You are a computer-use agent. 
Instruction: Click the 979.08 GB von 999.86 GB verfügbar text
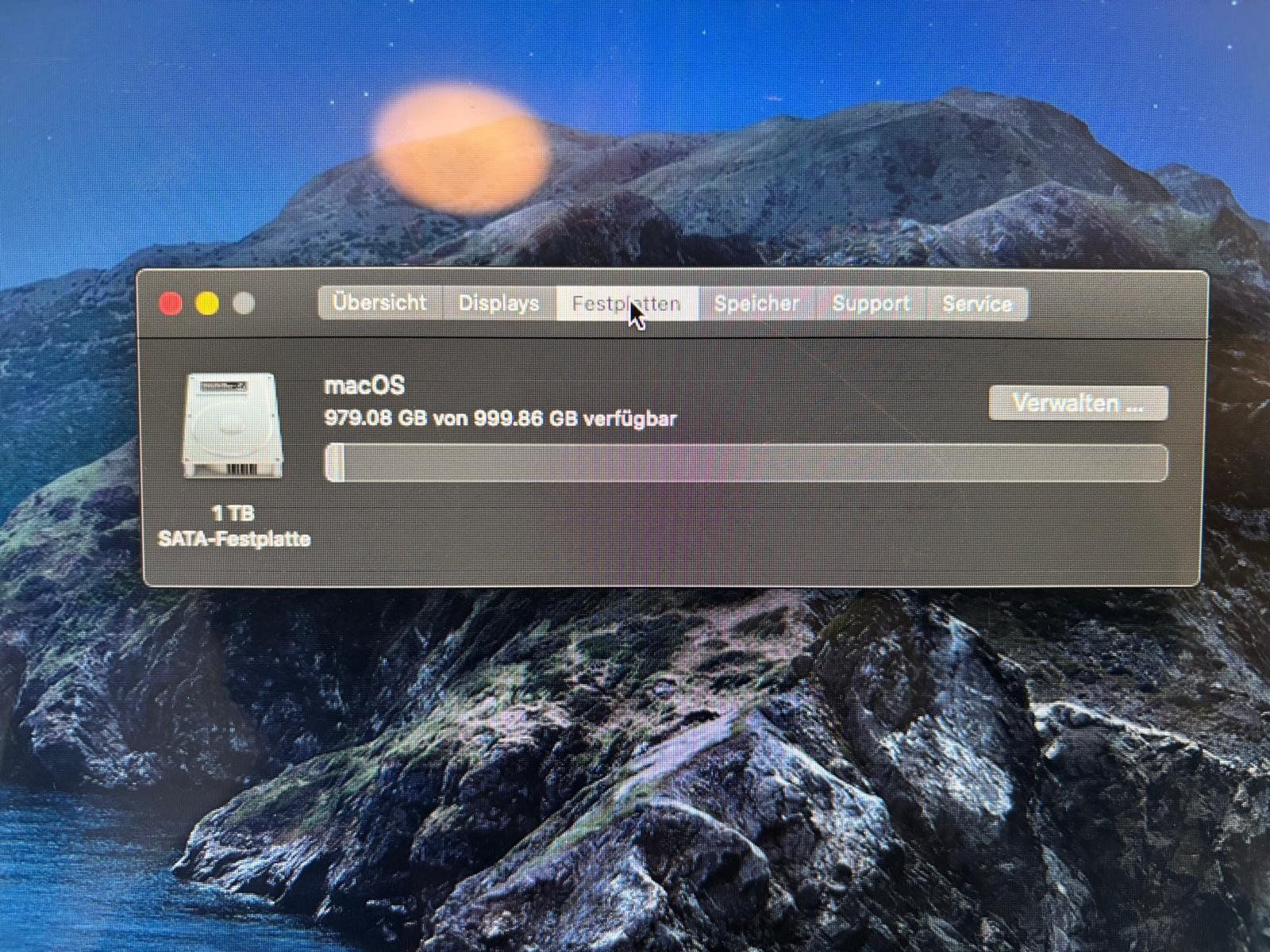pos(500,418)
